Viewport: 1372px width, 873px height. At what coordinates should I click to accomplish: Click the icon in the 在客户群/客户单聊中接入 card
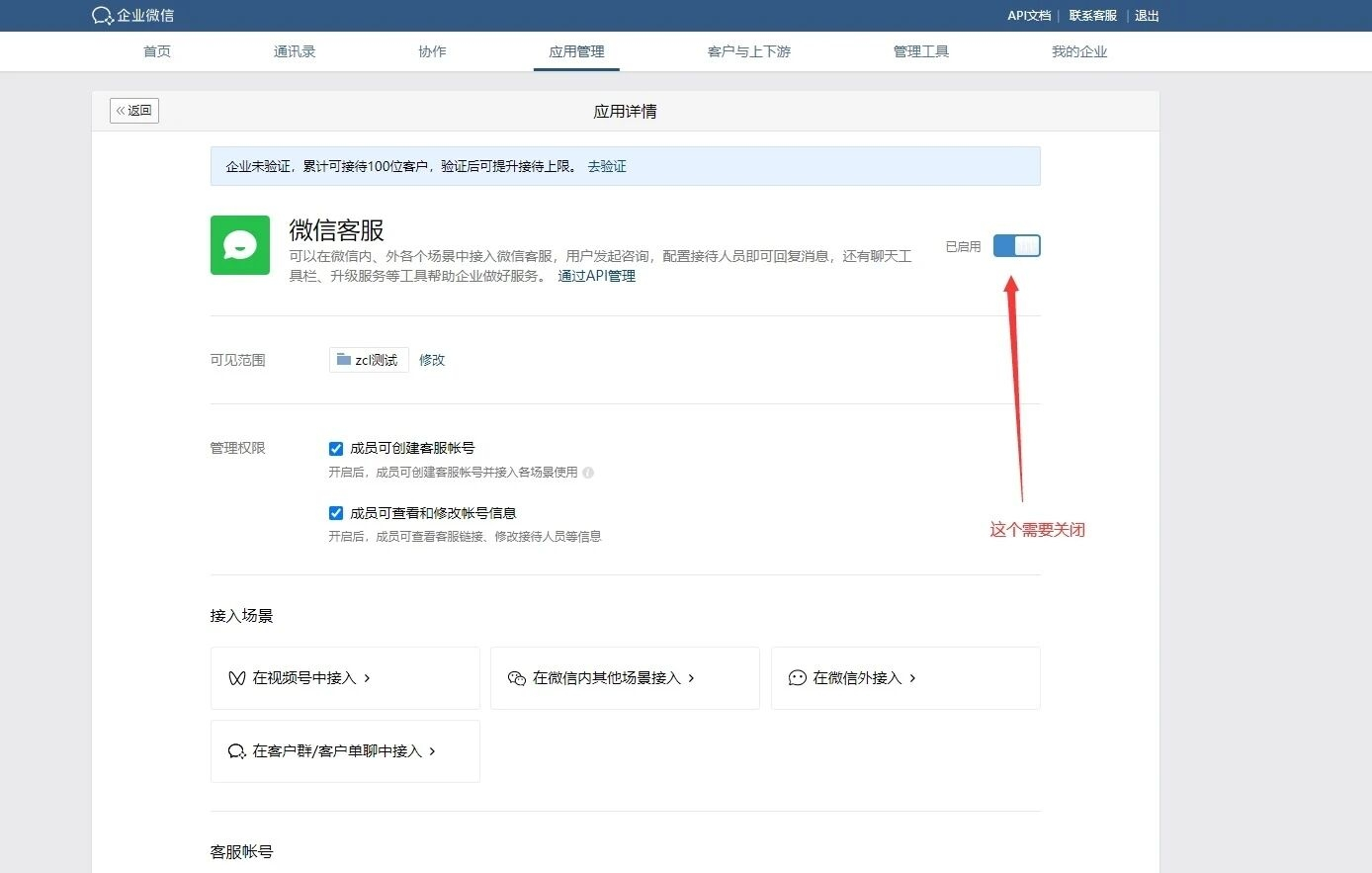[237, 751]
